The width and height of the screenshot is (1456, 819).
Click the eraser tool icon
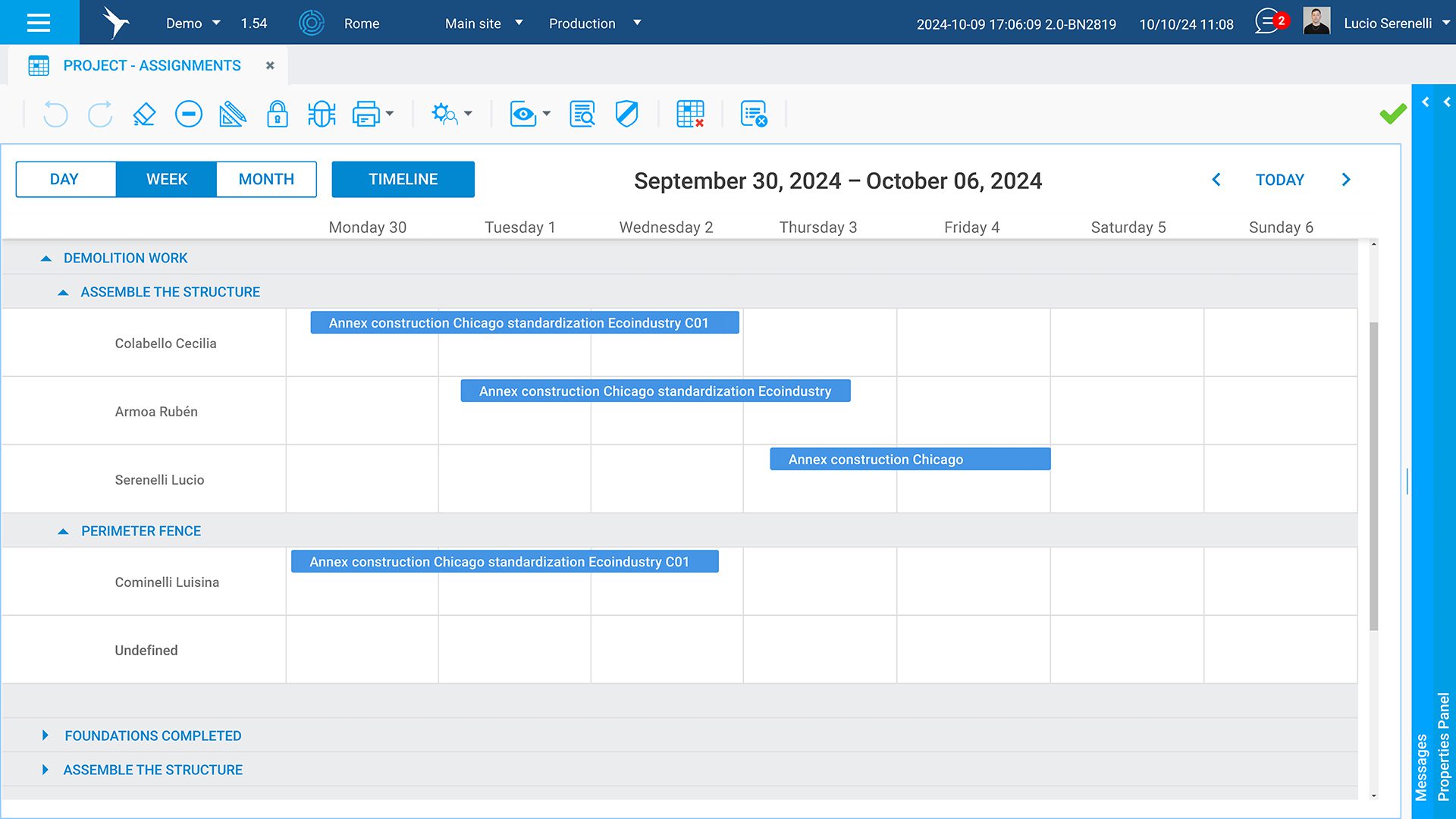(x=144, y=115)
